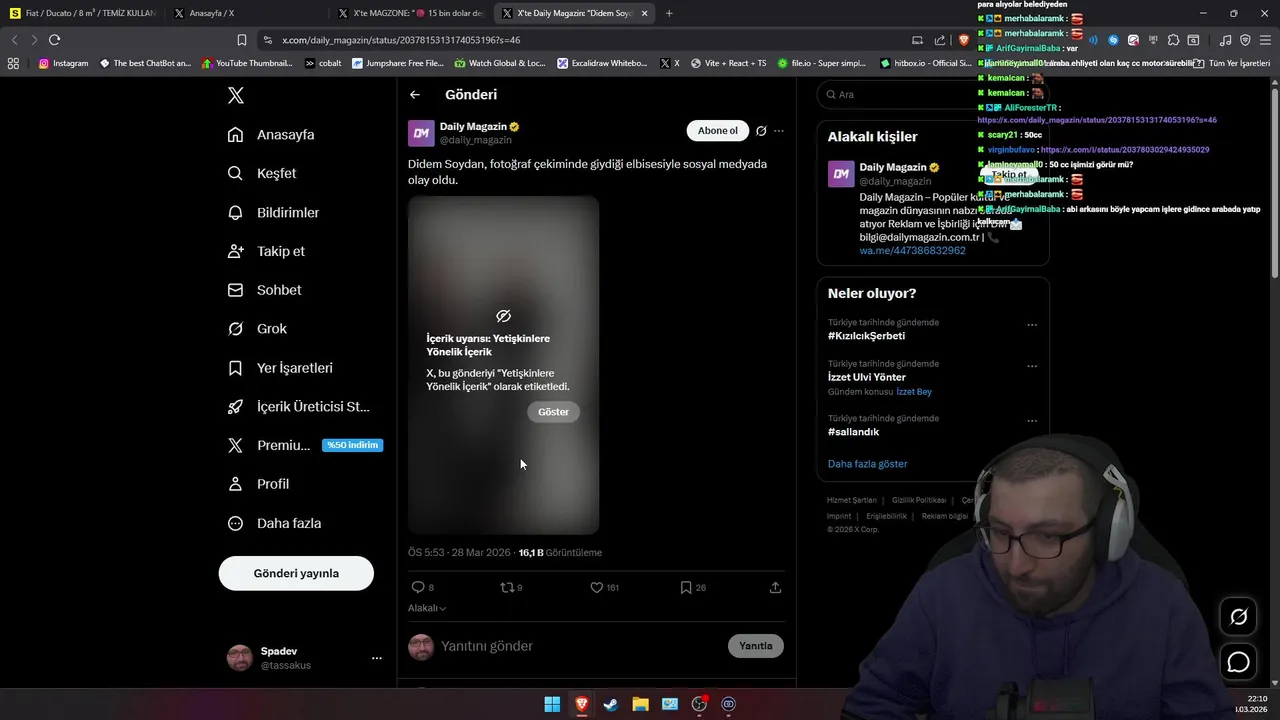Open Takip et in sidebar
Screen dimensions: 1280x720
coord(266,251)
